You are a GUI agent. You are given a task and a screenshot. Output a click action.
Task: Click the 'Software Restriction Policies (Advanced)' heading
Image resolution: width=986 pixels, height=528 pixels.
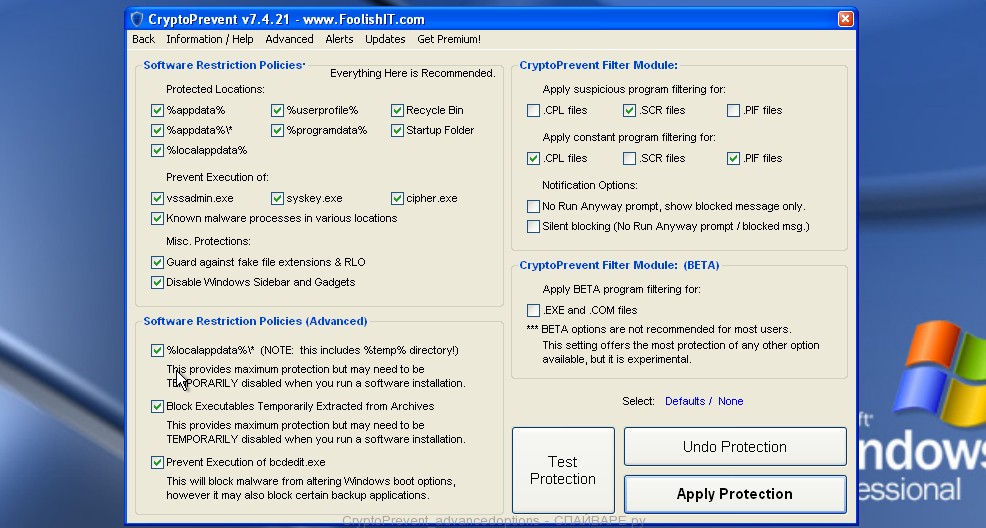[x=255, y=321]
